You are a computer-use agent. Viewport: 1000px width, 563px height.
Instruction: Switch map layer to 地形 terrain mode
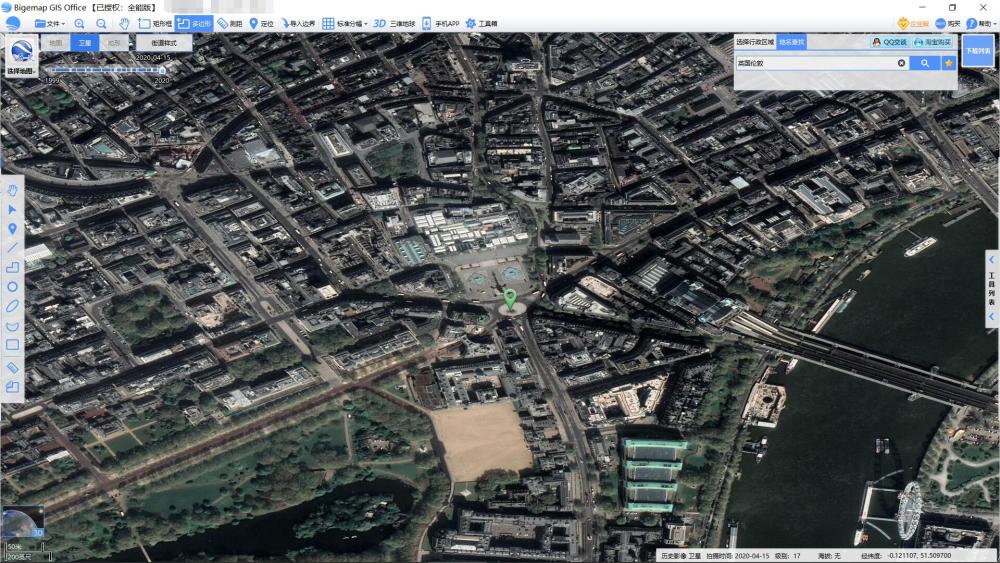pyautogui.click(x=114, y=43)
